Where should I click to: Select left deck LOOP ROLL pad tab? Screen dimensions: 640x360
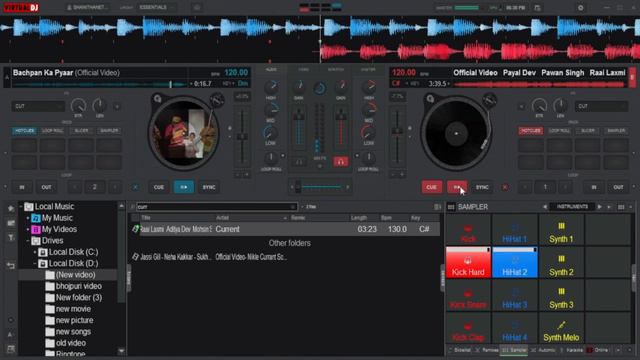pos(53,131)
